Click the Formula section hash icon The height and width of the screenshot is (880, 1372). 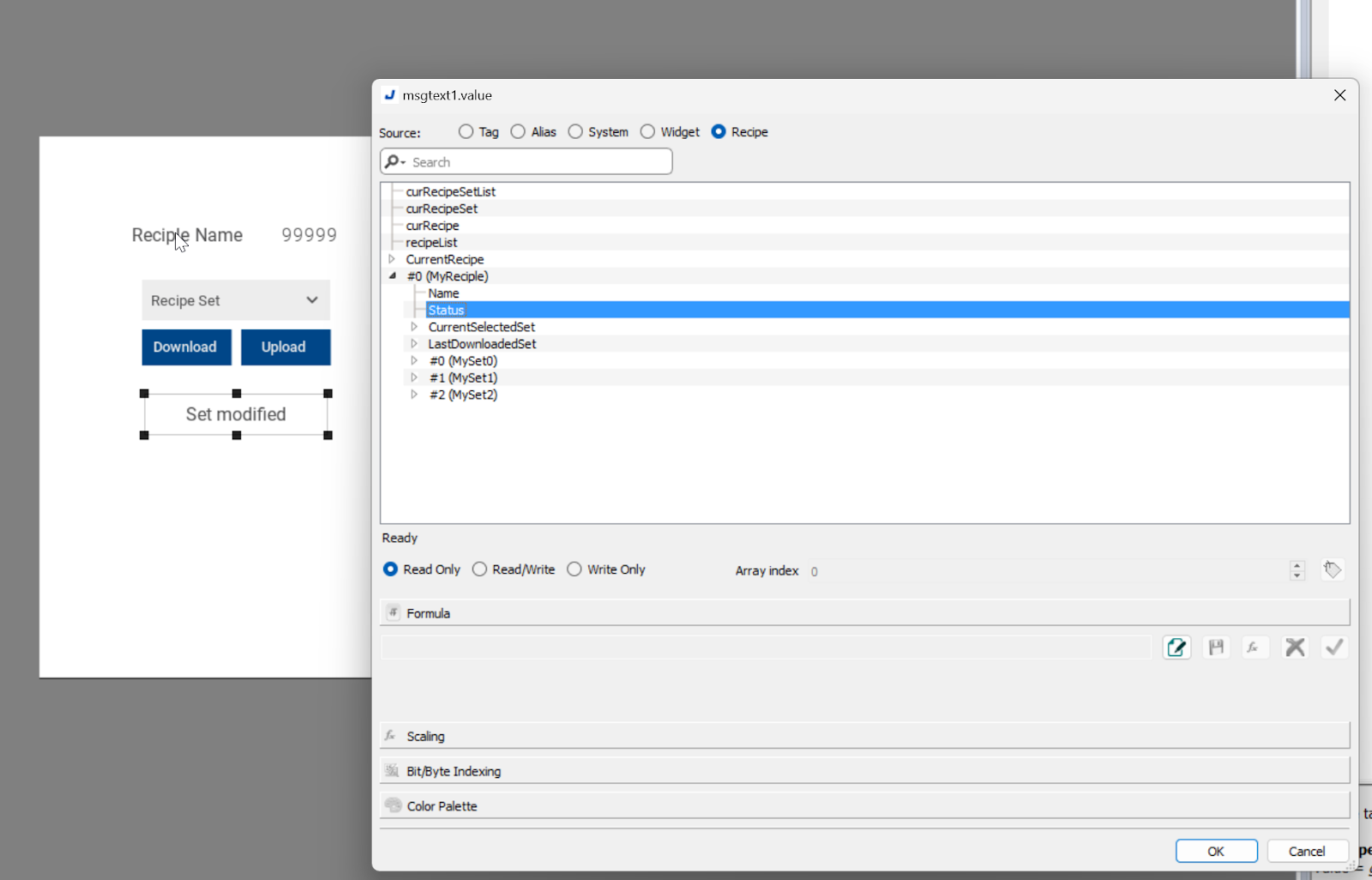click(x=393, y=612)
